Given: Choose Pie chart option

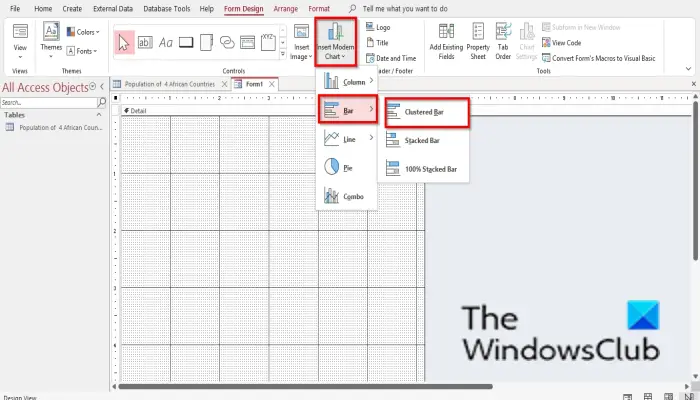Looking at the screenshot, I should coord(346,167).
